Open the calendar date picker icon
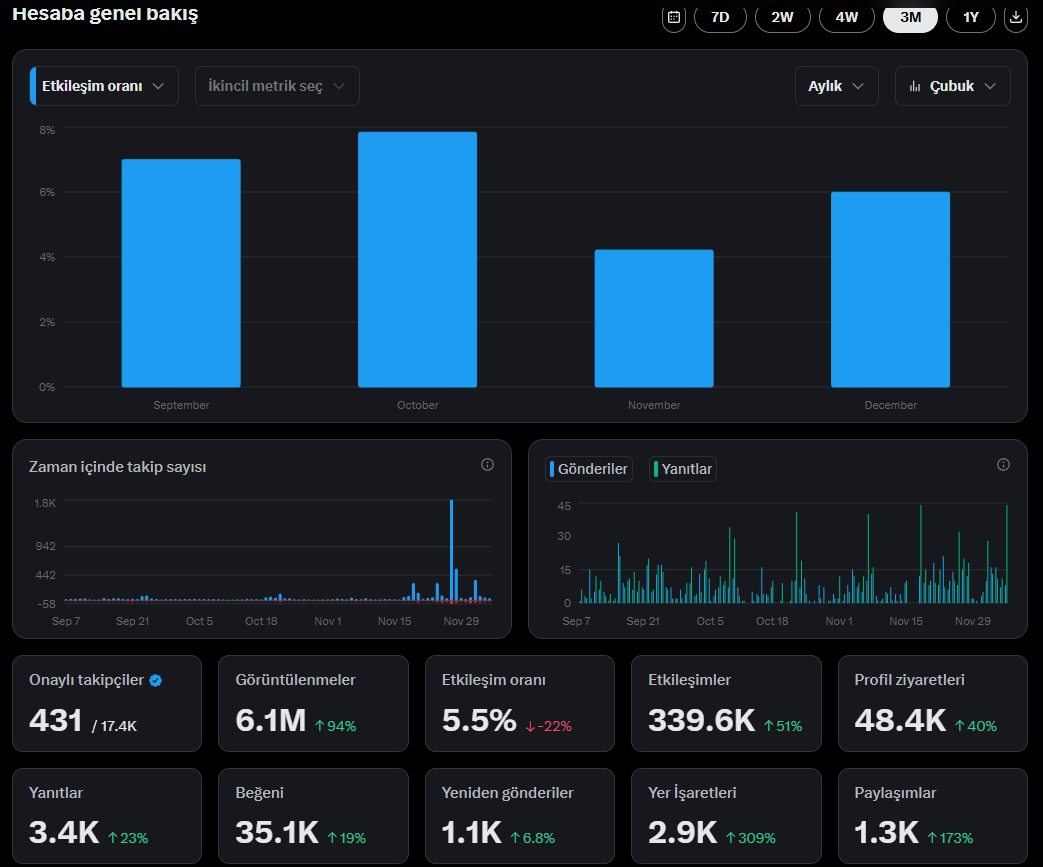1043x867 pixels. click(674, 17)
